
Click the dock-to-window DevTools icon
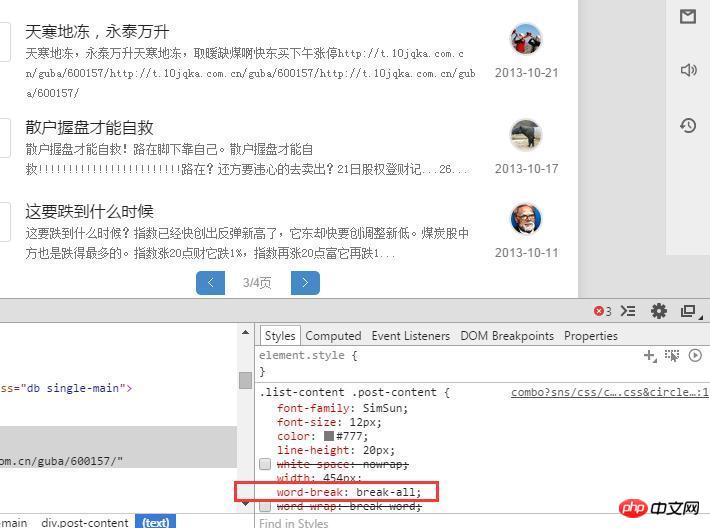689,311
